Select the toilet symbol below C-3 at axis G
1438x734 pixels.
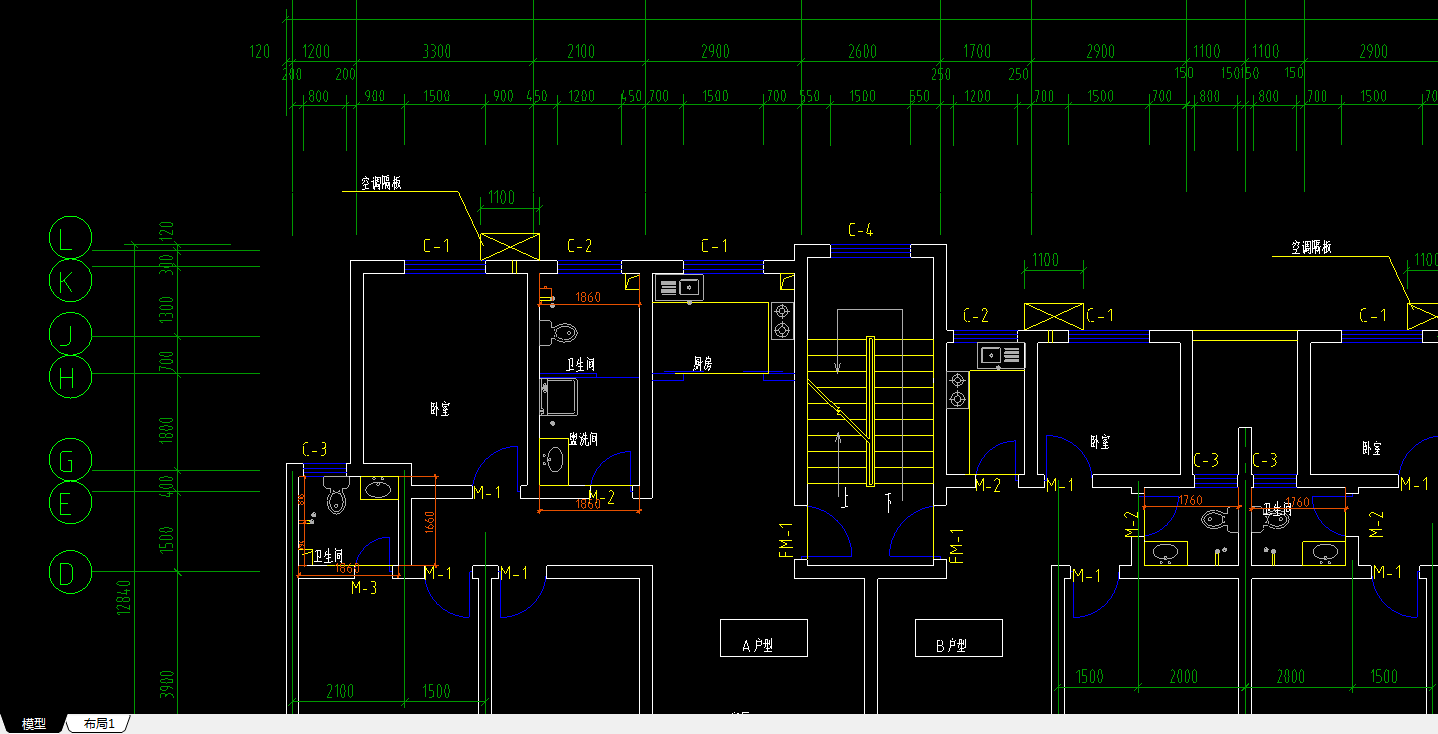(x=336, y=497)
